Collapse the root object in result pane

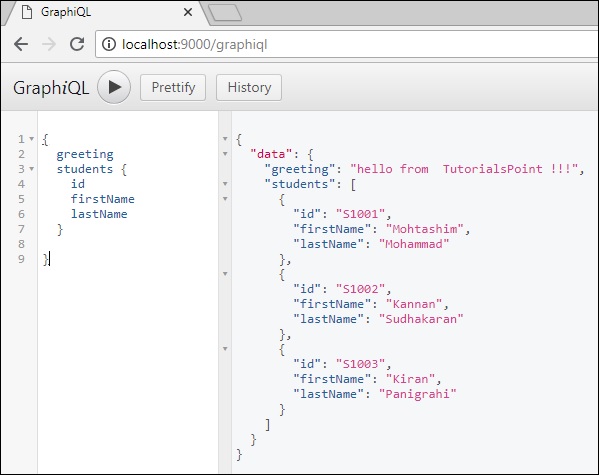tap(225, 139)
